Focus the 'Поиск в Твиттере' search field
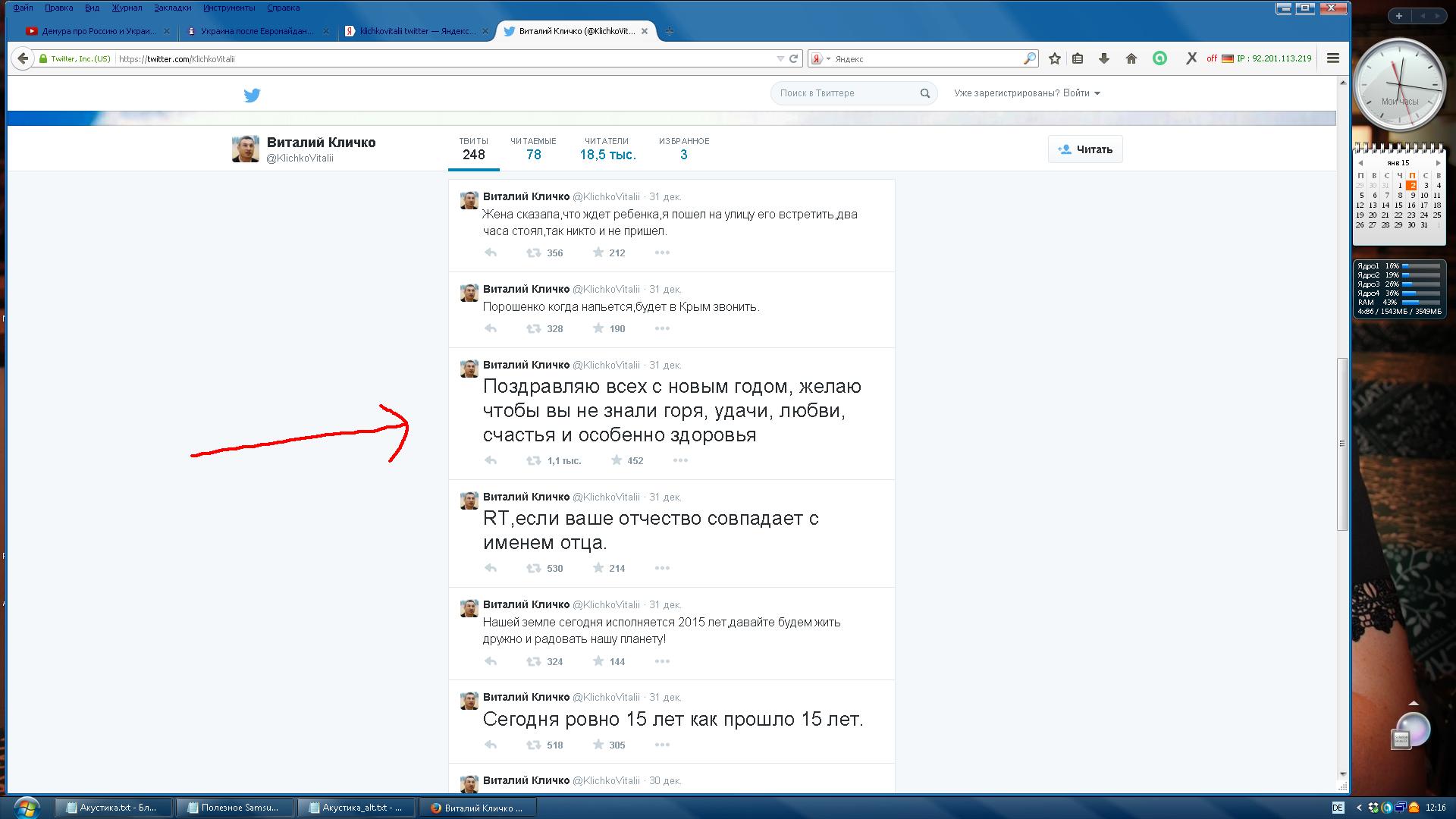 coord(843,93)
